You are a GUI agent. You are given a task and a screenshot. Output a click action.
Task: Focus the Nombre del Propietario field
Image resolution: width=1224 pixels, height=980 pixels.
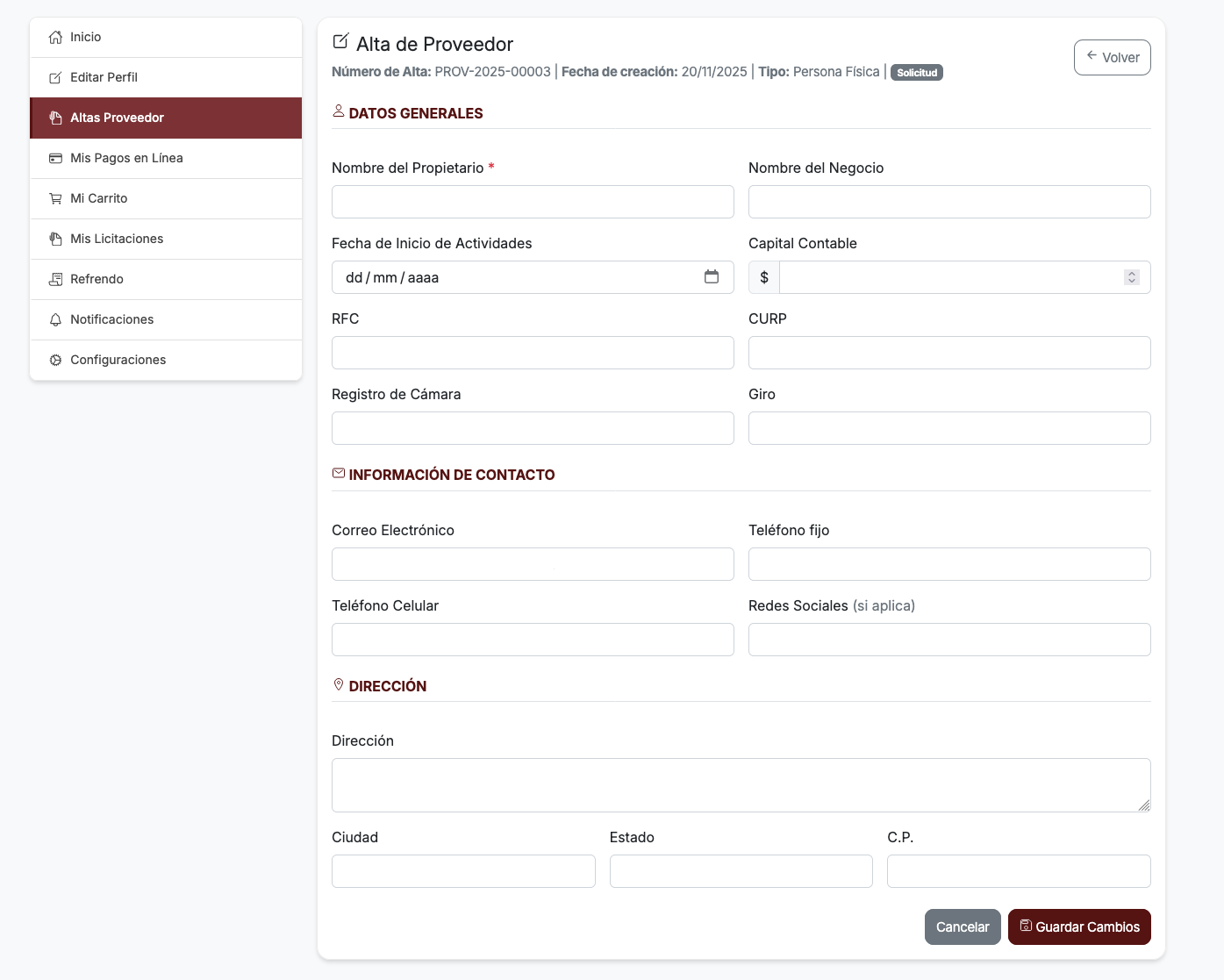533,202
